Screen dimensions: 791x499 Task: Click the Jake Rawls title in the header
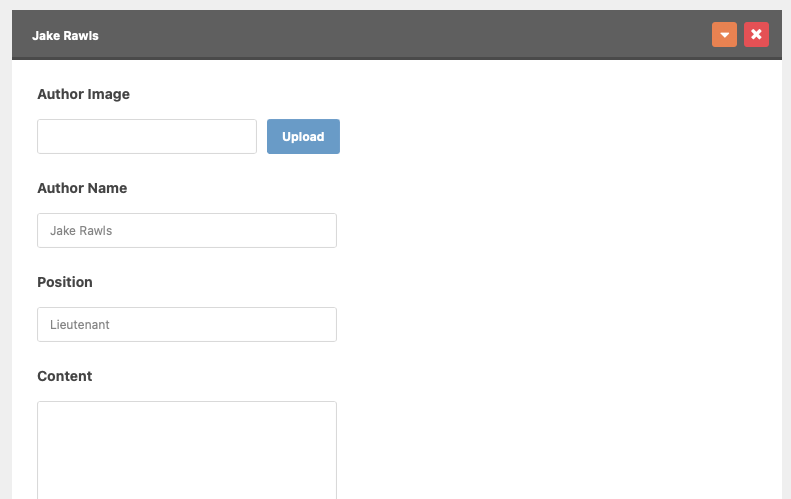tap(65, 36)
